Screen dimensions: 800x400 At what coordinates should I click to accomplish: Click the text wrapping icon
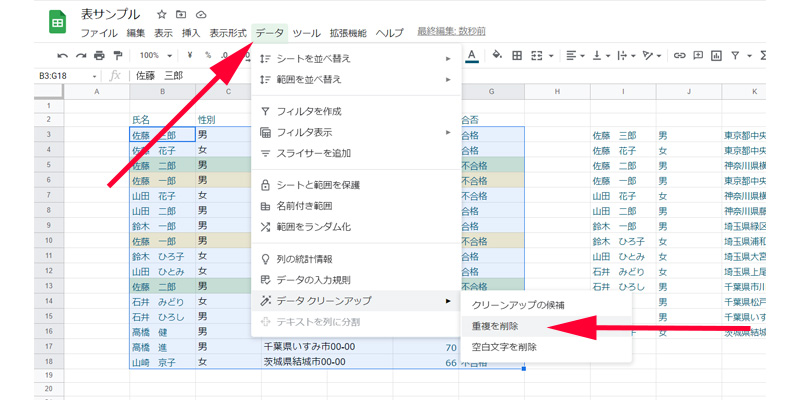[x=622, y=55]
